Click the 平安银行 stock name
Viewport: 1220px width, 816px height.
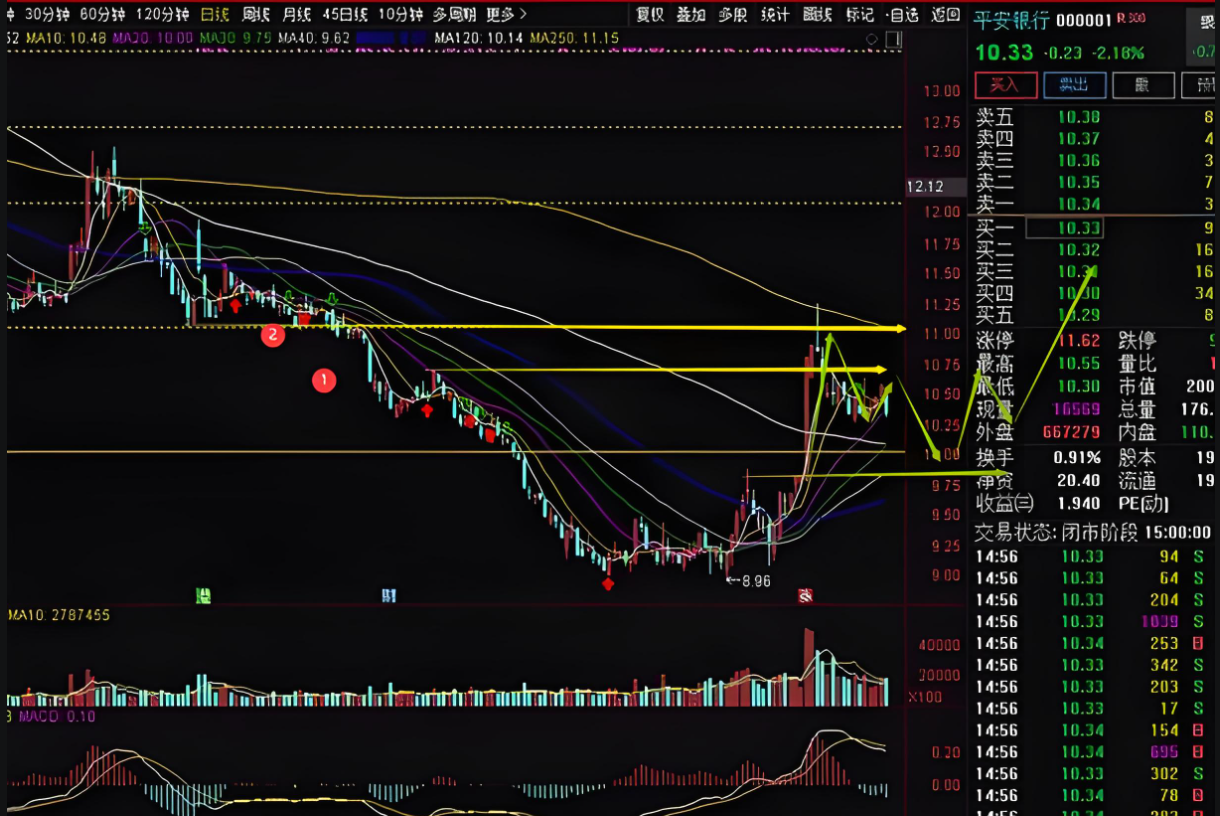(x=1012, y=21)
